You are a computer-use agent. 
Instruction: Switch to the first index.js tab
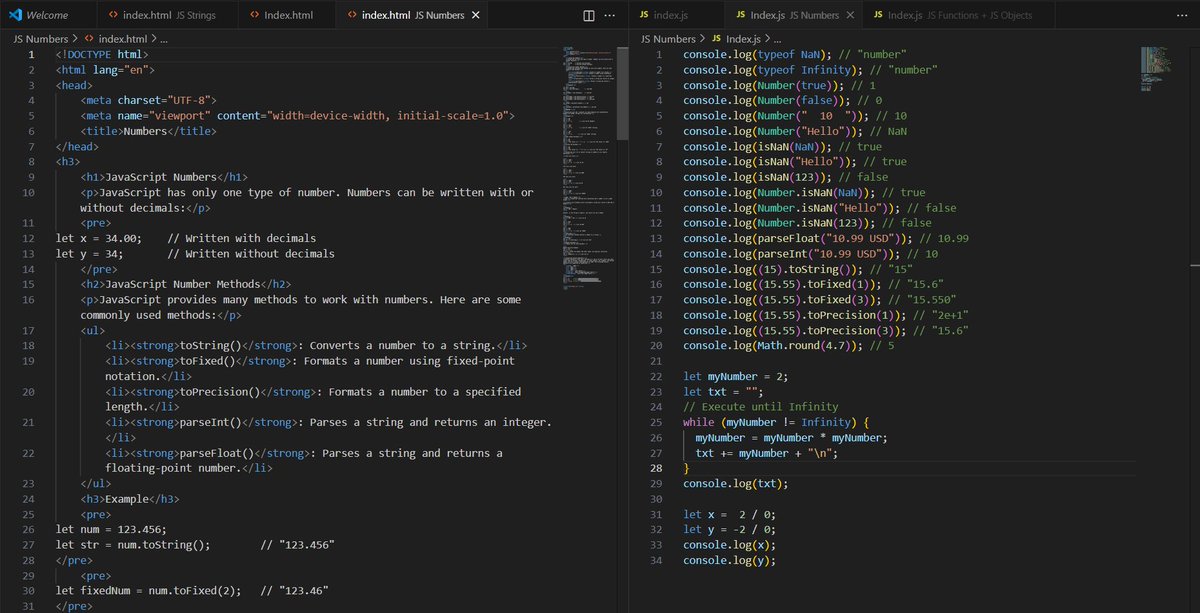point(676,15)
